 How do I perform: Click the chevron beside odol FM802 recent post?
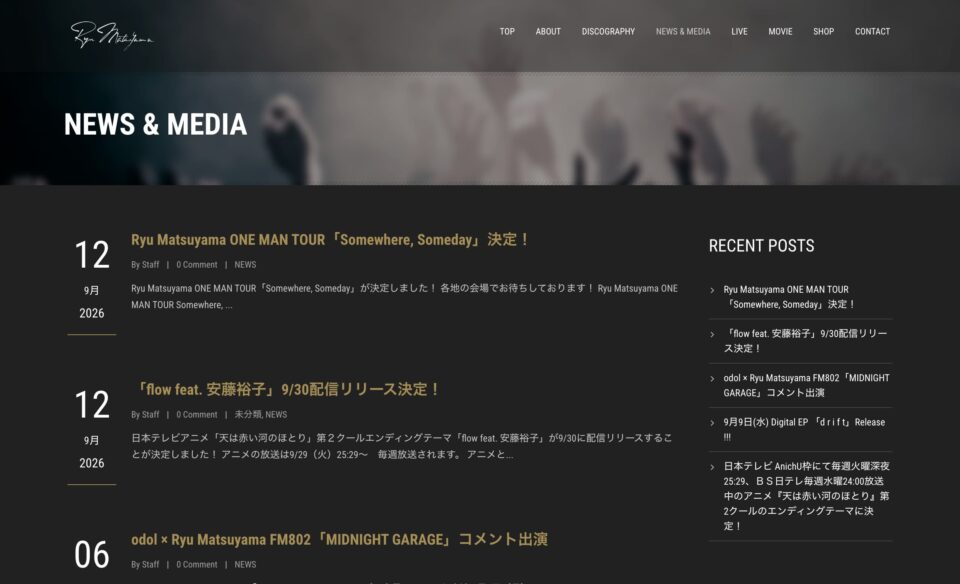click(x=712, y=378)
